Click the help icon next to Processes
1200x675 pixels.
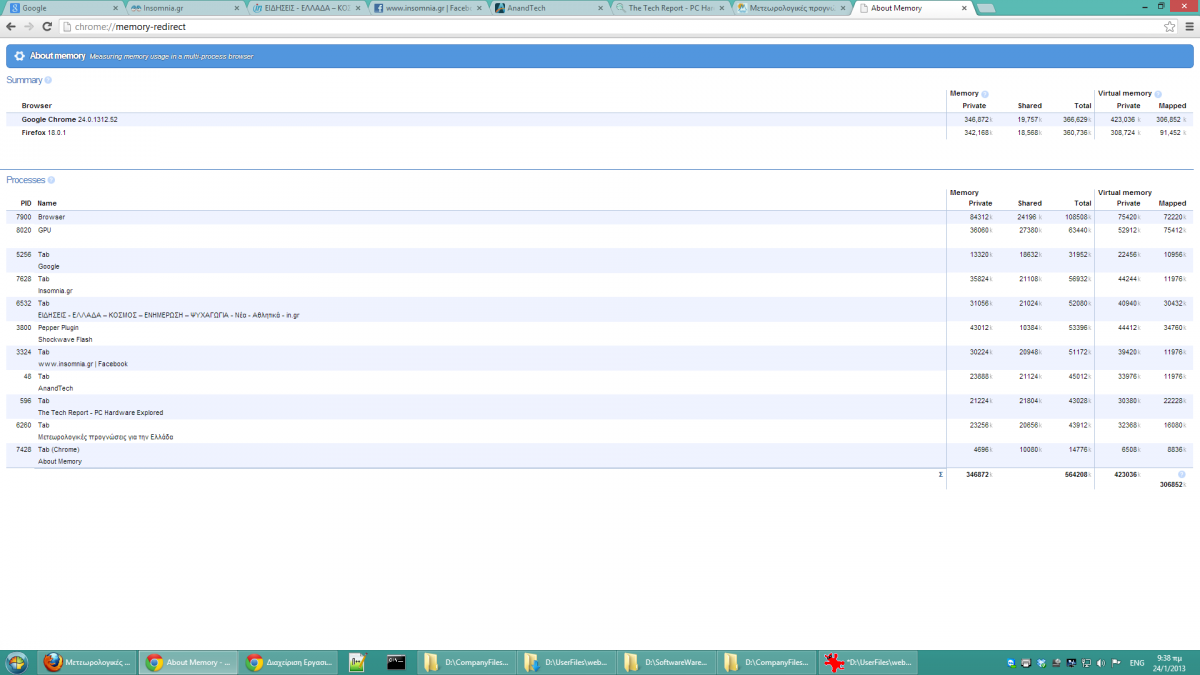(x=52, y=180)
